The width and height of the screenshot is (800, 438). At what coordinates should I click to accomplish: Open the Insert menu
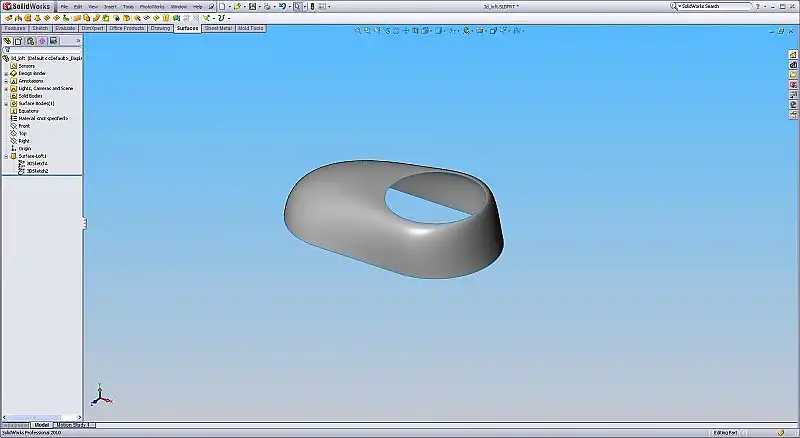[110, 6]
